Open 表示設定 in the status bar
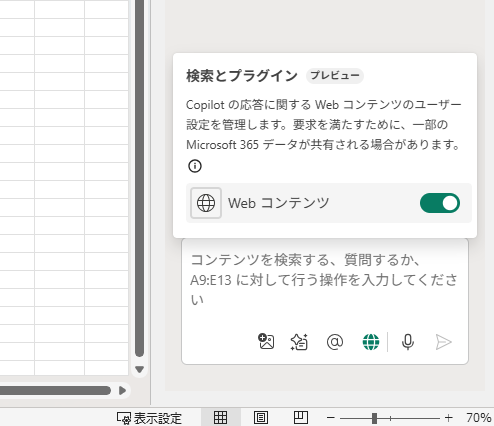494x426 pixels. [x=149, y=418]
